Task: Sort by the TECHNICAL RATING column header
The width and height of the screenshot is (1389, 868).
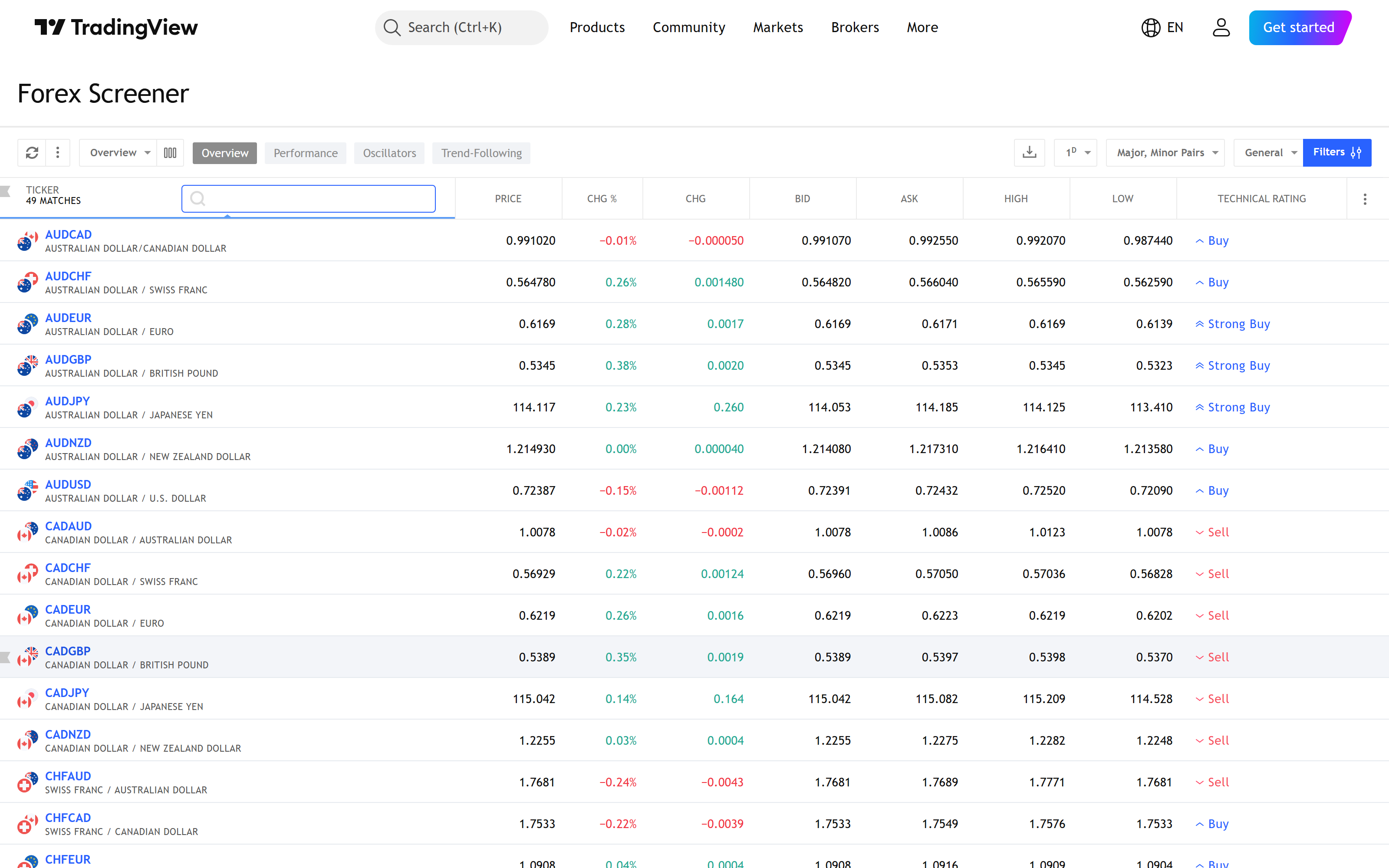Action: tap(1261, 199)
